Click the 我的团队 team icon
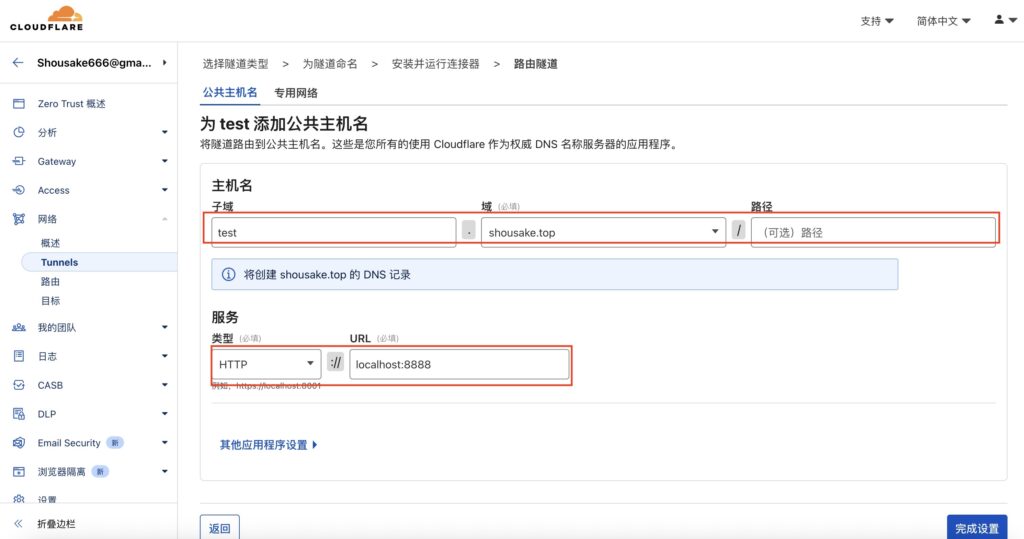This screenshot has height=539, width=1024. (19, 327)
